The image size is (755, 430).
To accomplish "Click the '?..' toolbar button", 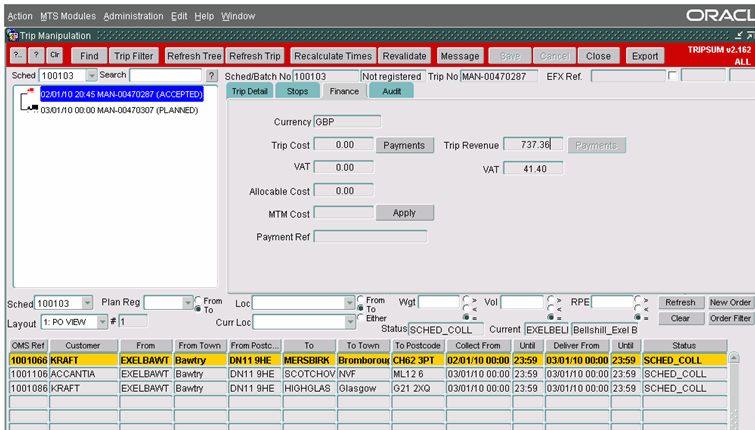I will click(18, 56).
